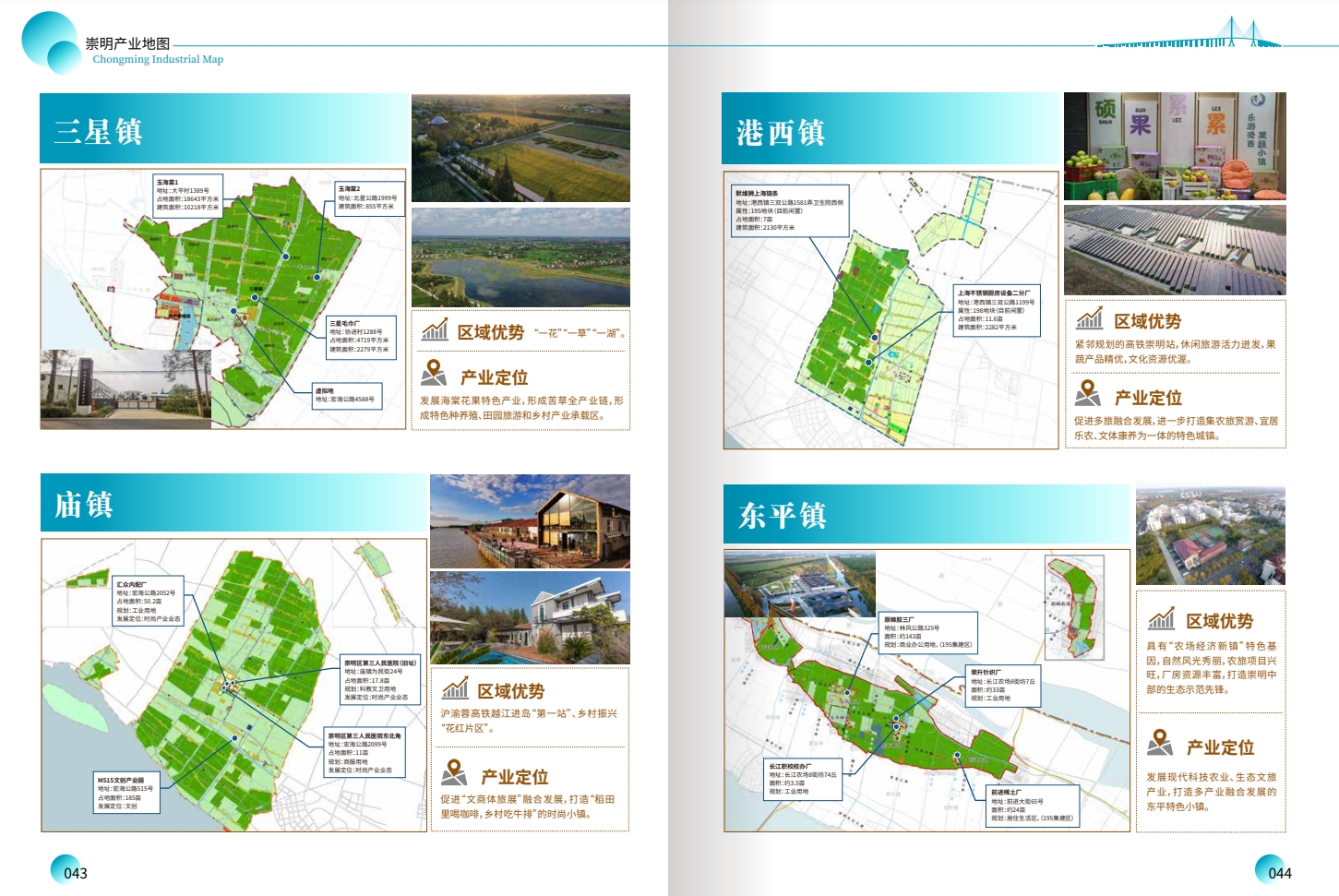Click the bridge illustration in the page header

(x=1190, y=37)
